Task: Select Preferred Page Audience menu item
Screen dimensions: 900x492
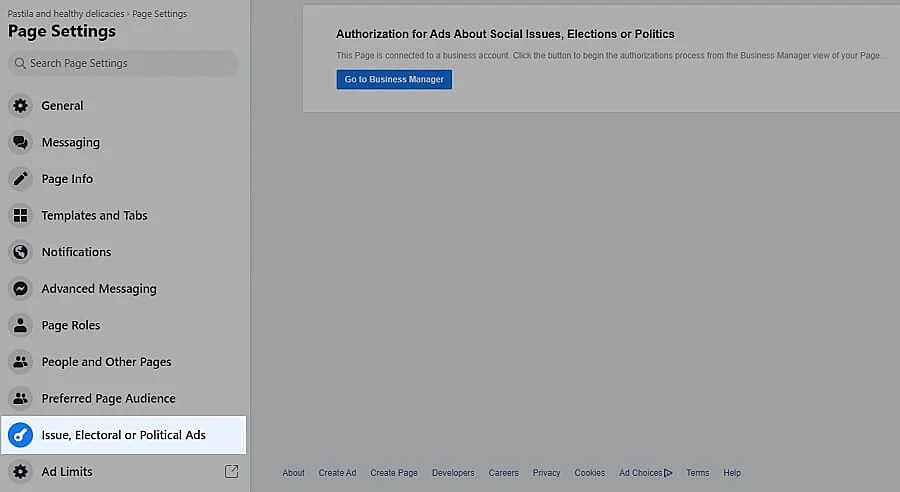Action: (x=108, y=398)
